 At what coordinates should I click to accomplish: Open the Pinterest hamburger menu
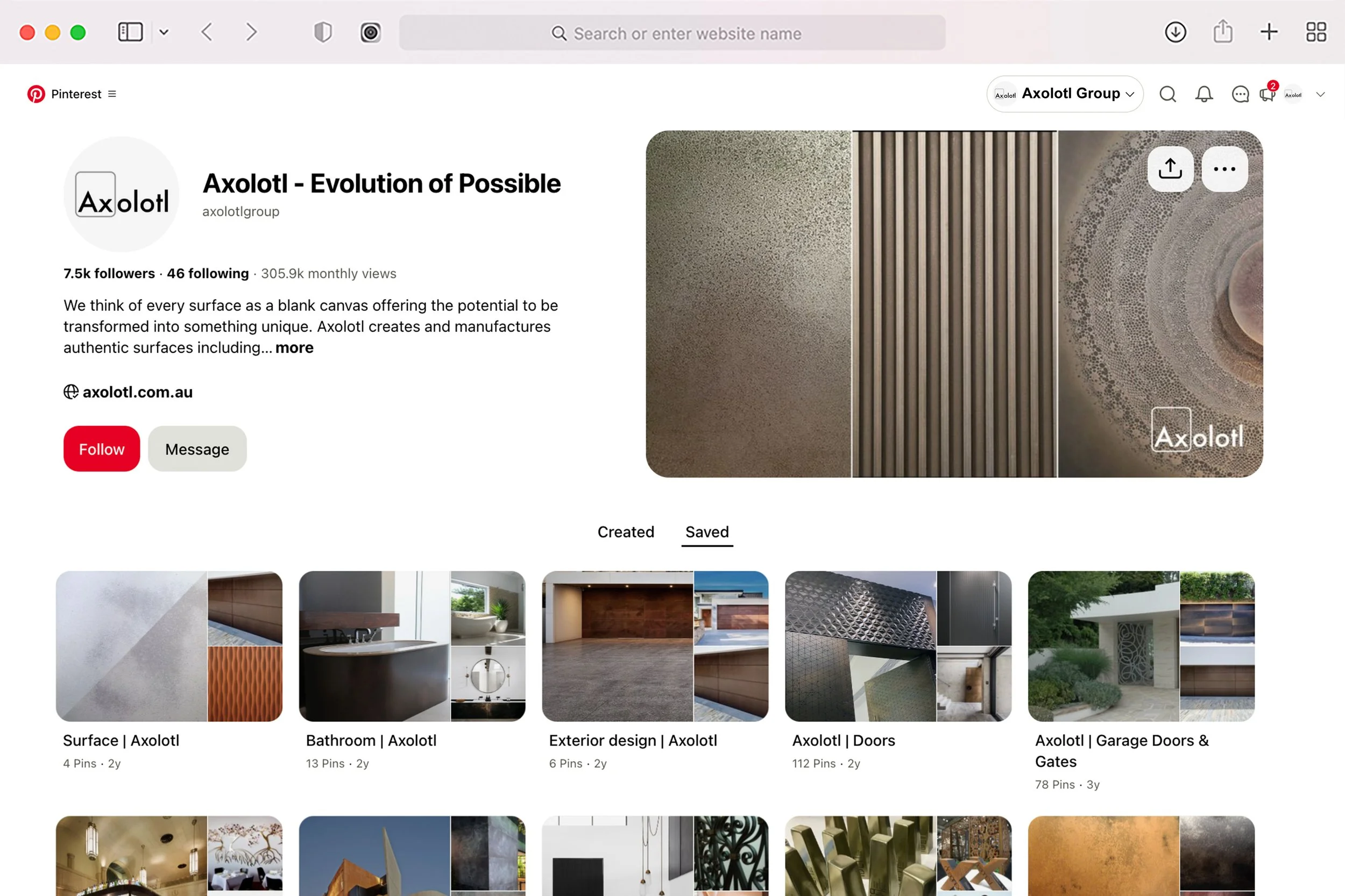tap(112, 94)
